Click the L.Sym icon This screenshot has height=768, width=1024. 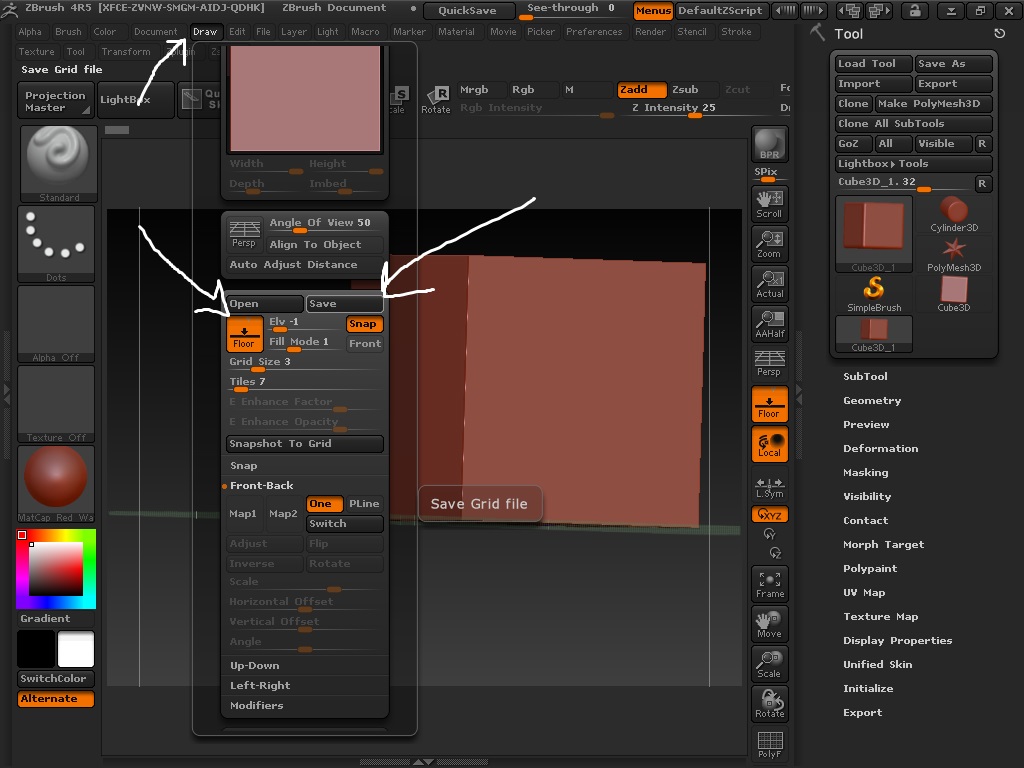[x=769, y=485]
